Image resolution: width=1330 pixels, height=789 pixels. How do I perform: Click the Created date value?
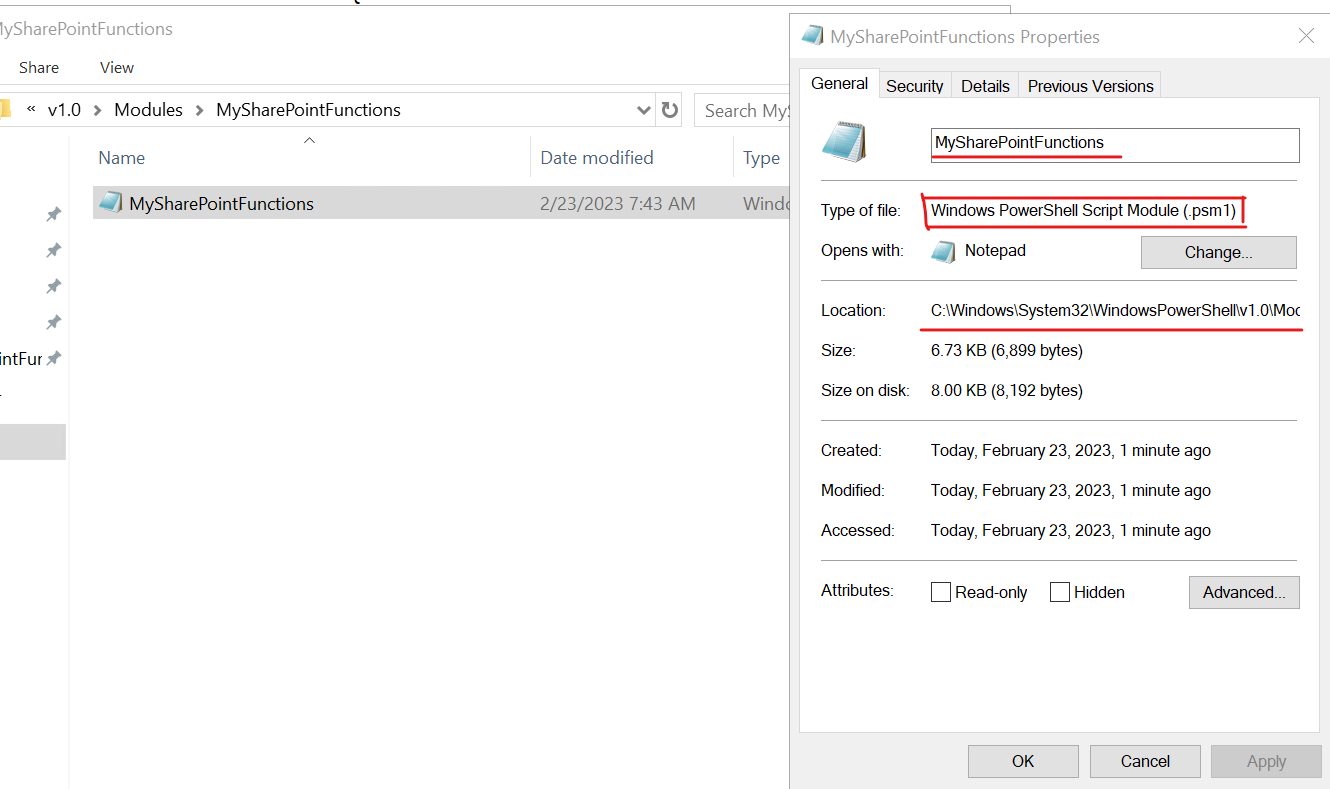pyautogui.click(x=1071, y=450)
